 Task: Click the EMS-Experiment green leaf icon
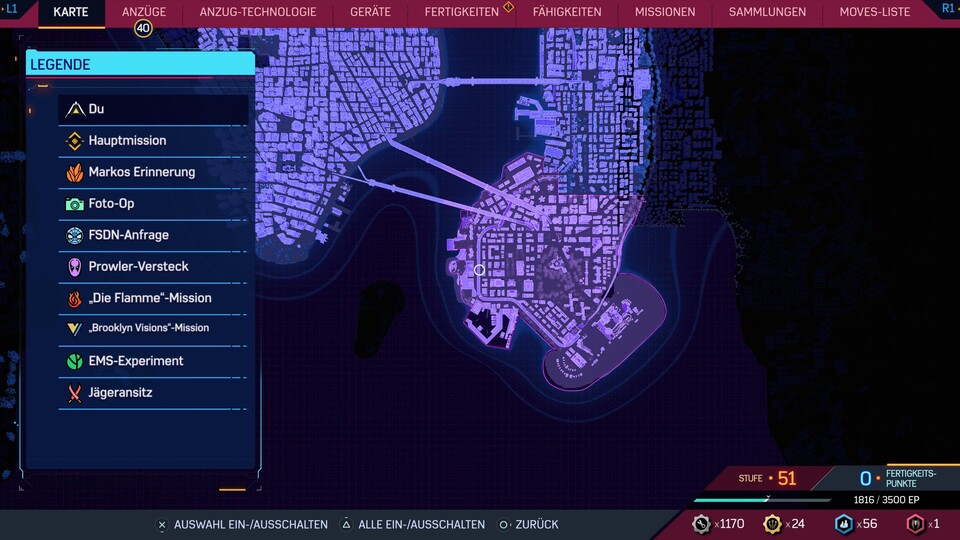coord(75,361)
